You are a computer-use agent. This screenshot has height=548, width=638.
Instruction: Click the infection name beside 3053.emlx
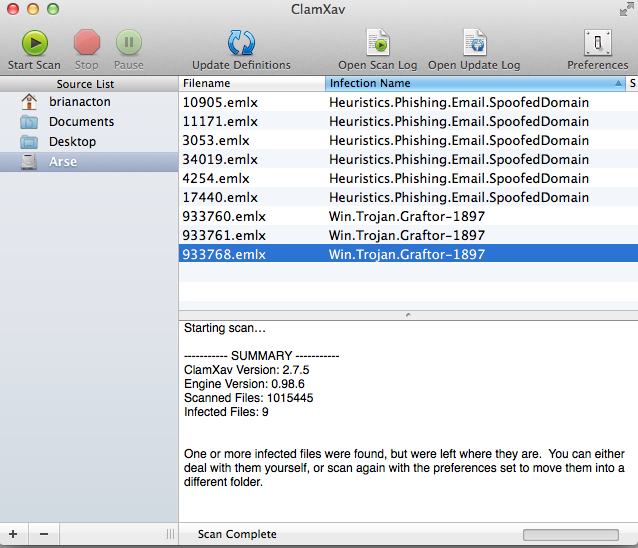coord(459,140)
